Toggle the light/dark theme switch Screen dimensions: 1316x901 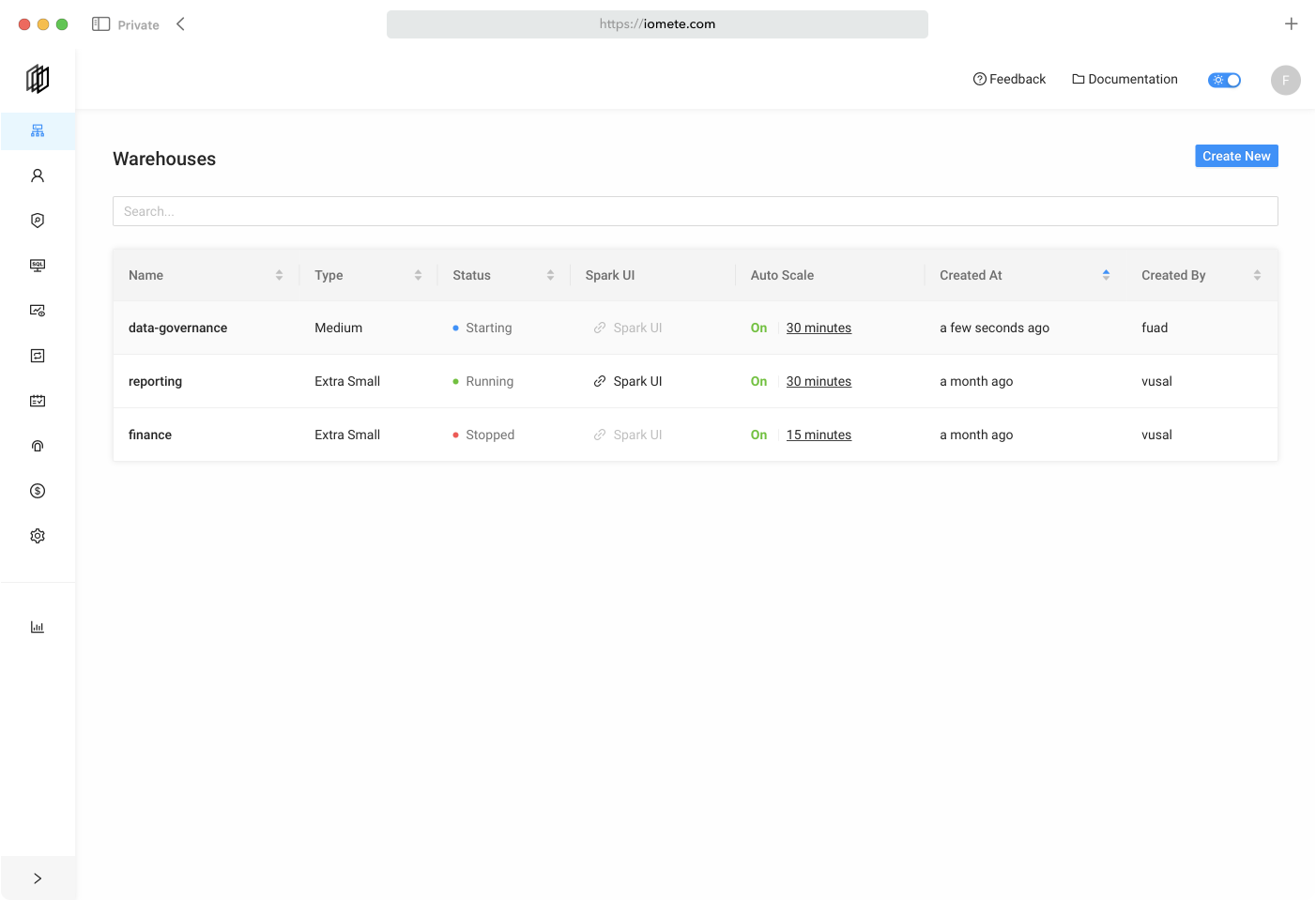tap(1224, 80)
